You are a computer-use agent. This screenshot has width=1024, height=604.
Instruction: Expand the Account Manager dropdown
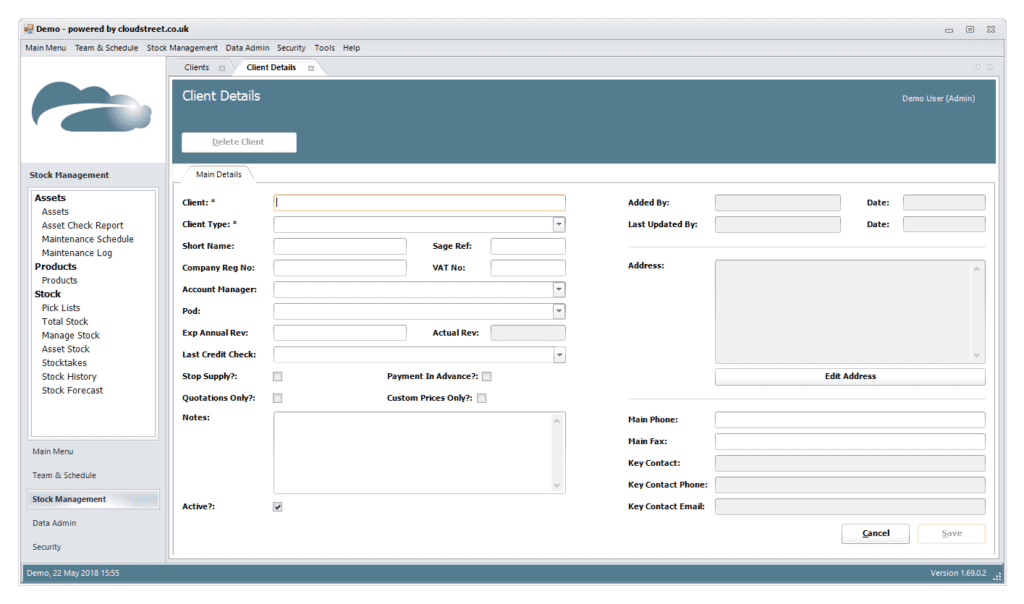click(x=557, y=289)
